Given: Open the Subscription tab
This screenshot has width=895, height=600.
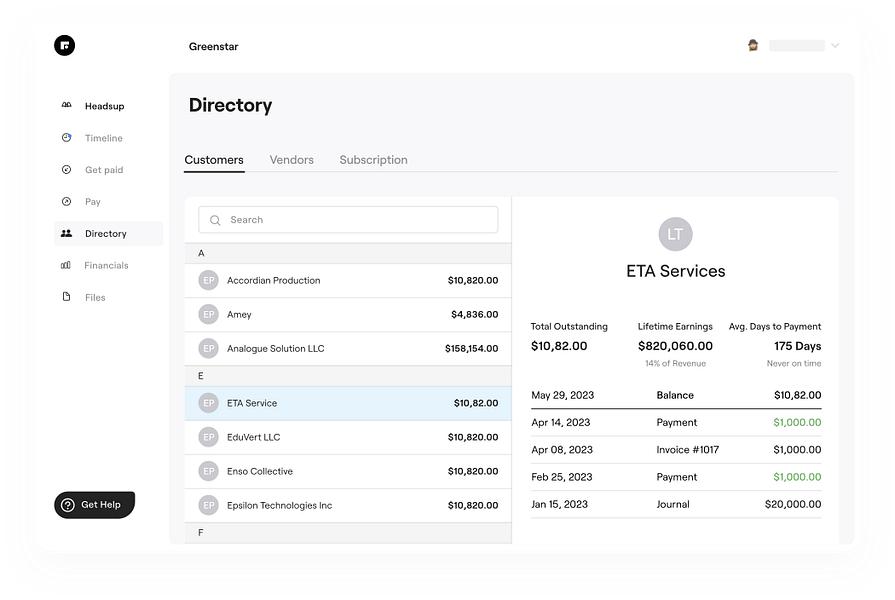Looking at the screenshot, I should [x=373, y=160].
